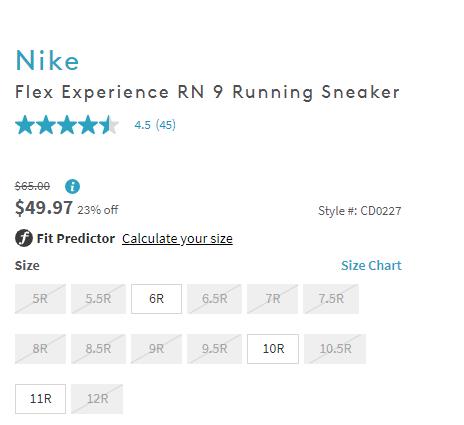
Task: Select size 10R
Action: coord(273,349)
